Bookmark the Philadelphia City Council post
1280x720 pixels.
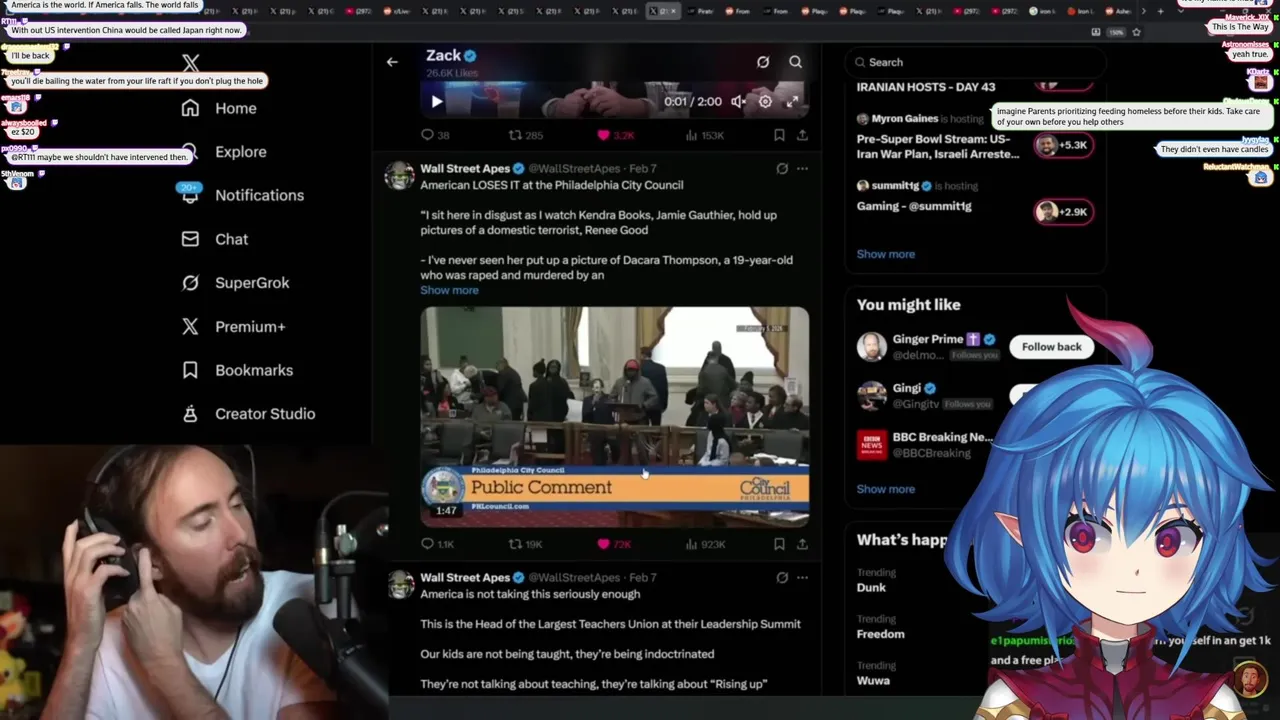[x=779, y=544]
